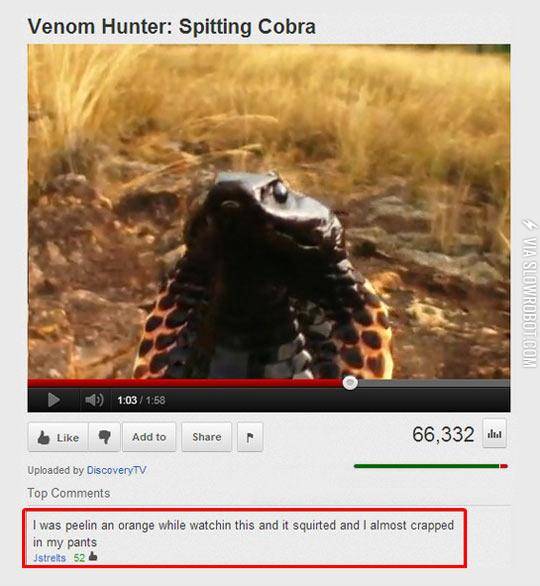Click the video progress scrubber handle
The width and height of the screenshot is (540, 586).
click(350, 383)
